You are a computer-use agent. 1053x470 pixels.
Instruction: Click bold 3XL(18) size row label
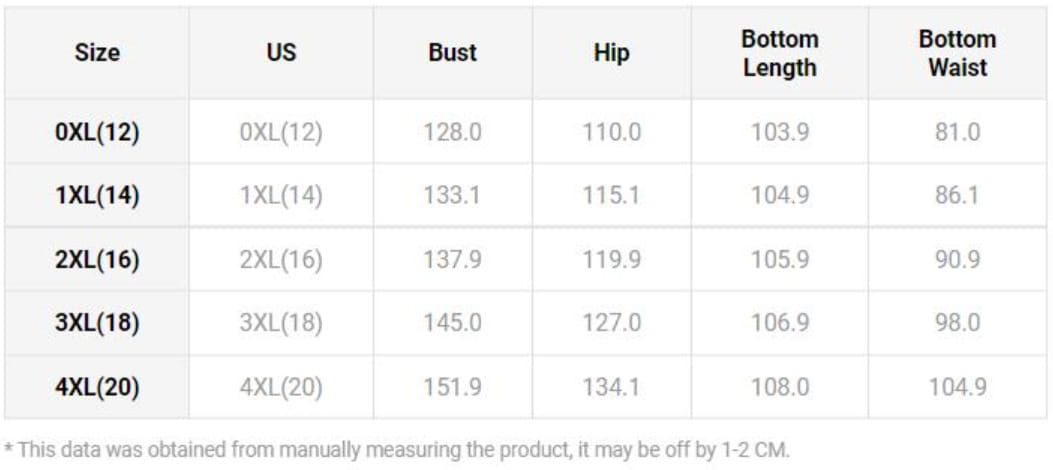click(x=97, y=323)
